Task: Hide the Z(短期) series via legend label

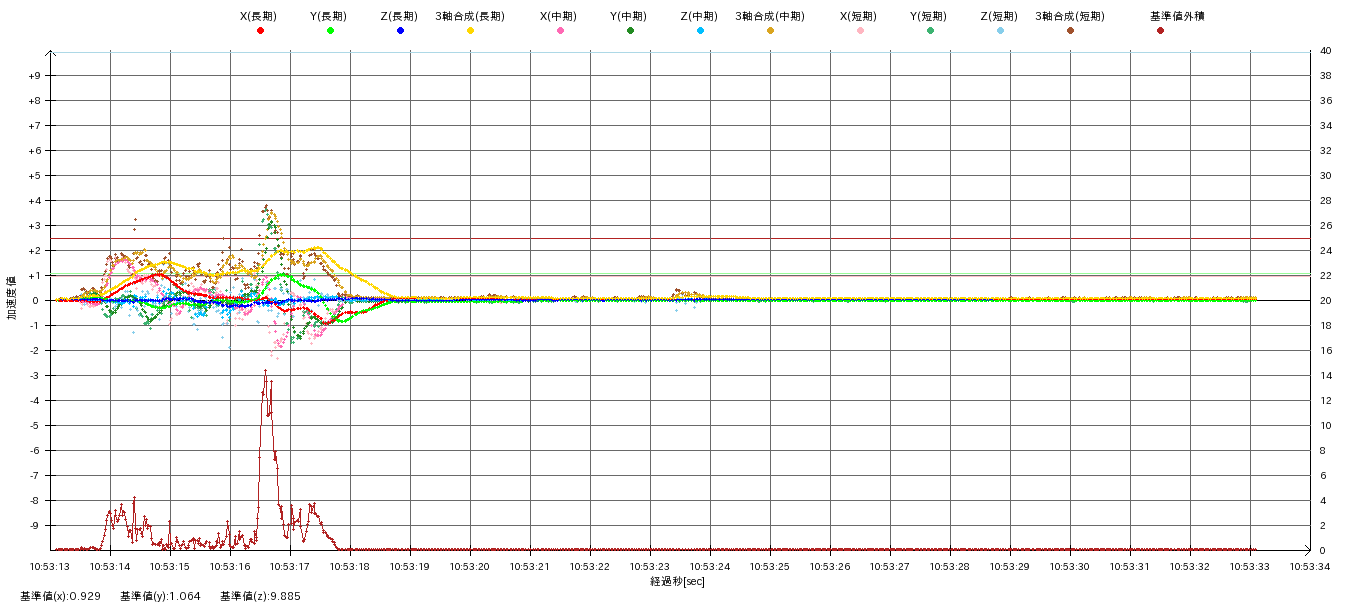Action: [x=999, y=16]
